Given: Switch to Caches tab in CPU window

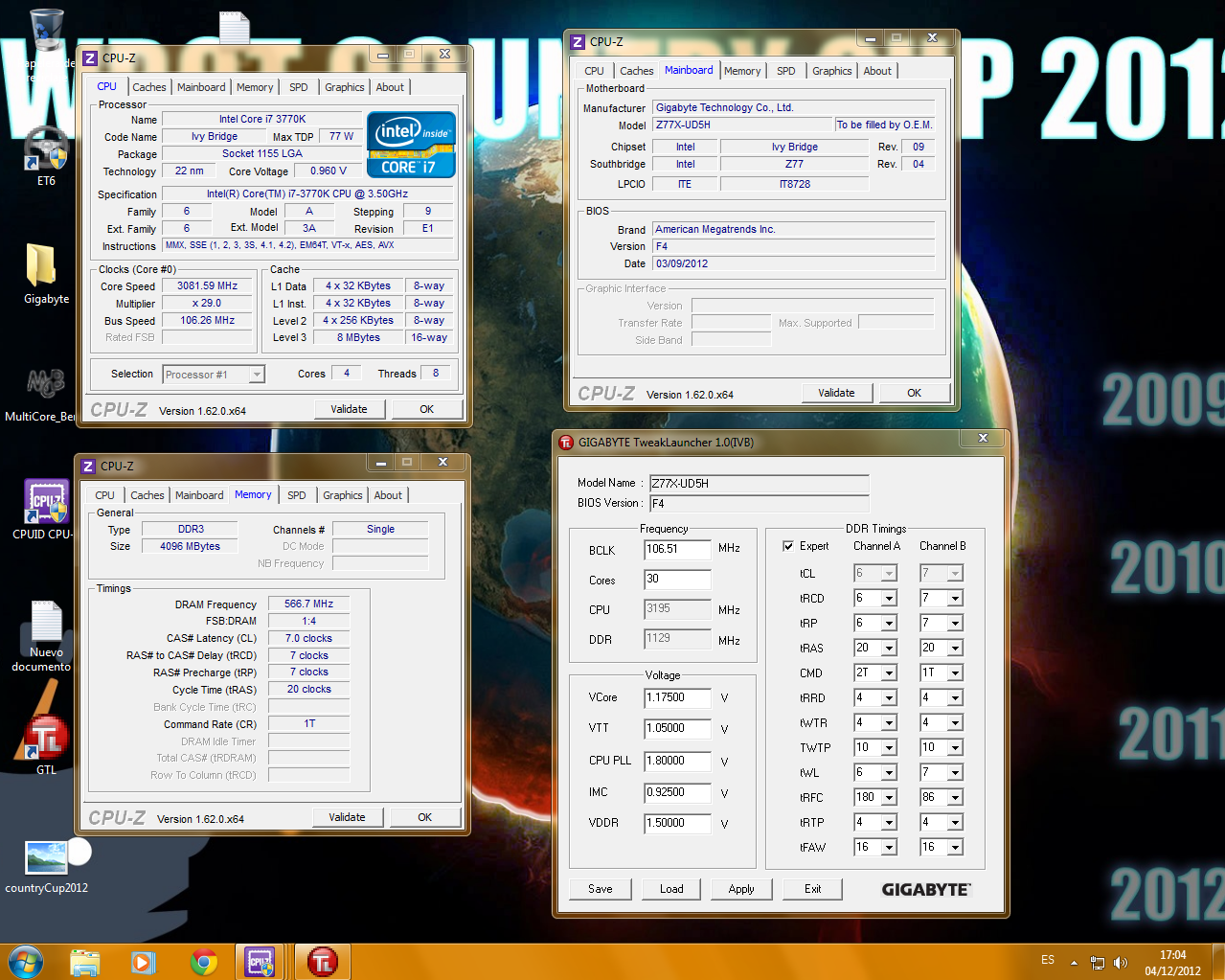Looking at the screenshot, I should pyautogui.click(x=148, y=87).
